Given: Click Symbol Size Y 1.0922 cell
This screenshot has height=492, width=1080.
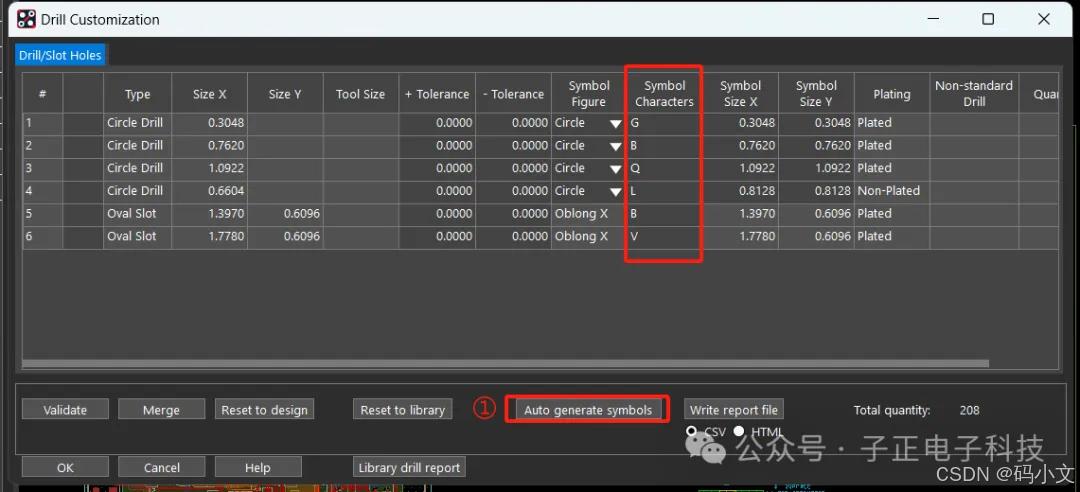Looking at the screenshot, I should pos(816,169).
